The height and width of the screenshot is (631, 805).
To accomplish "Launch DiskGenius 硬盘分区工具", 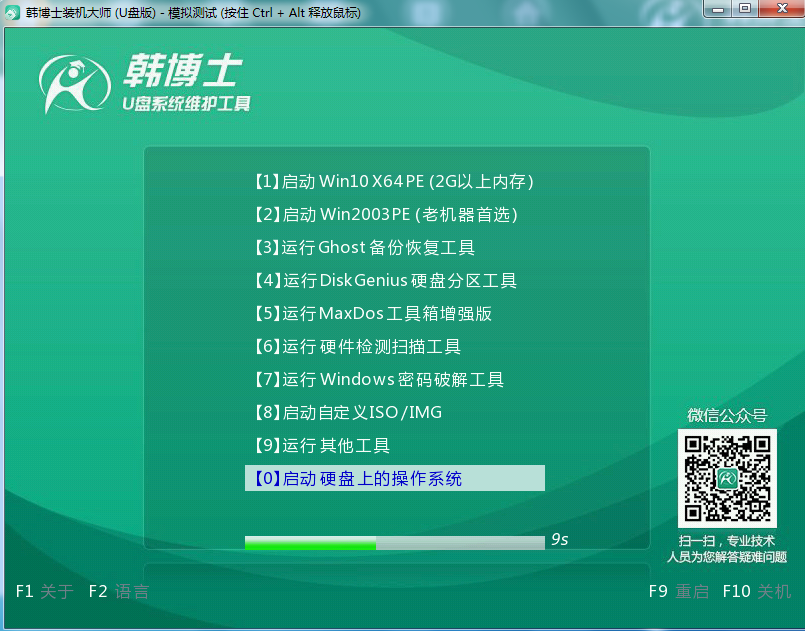I will point(394,280).
